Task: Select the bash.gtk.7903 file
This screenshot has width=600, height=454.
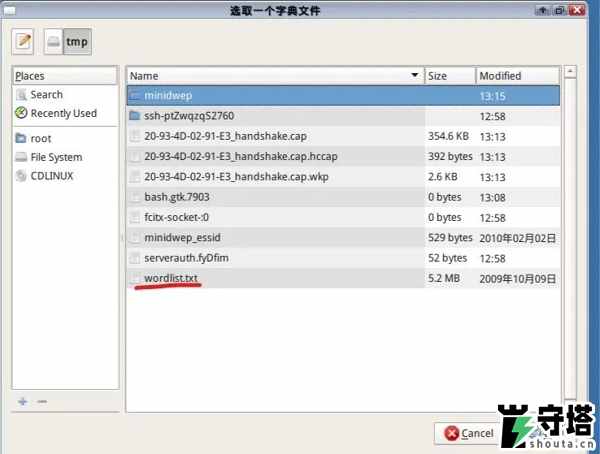Action: pyautogui.click(x=343, y=197)
